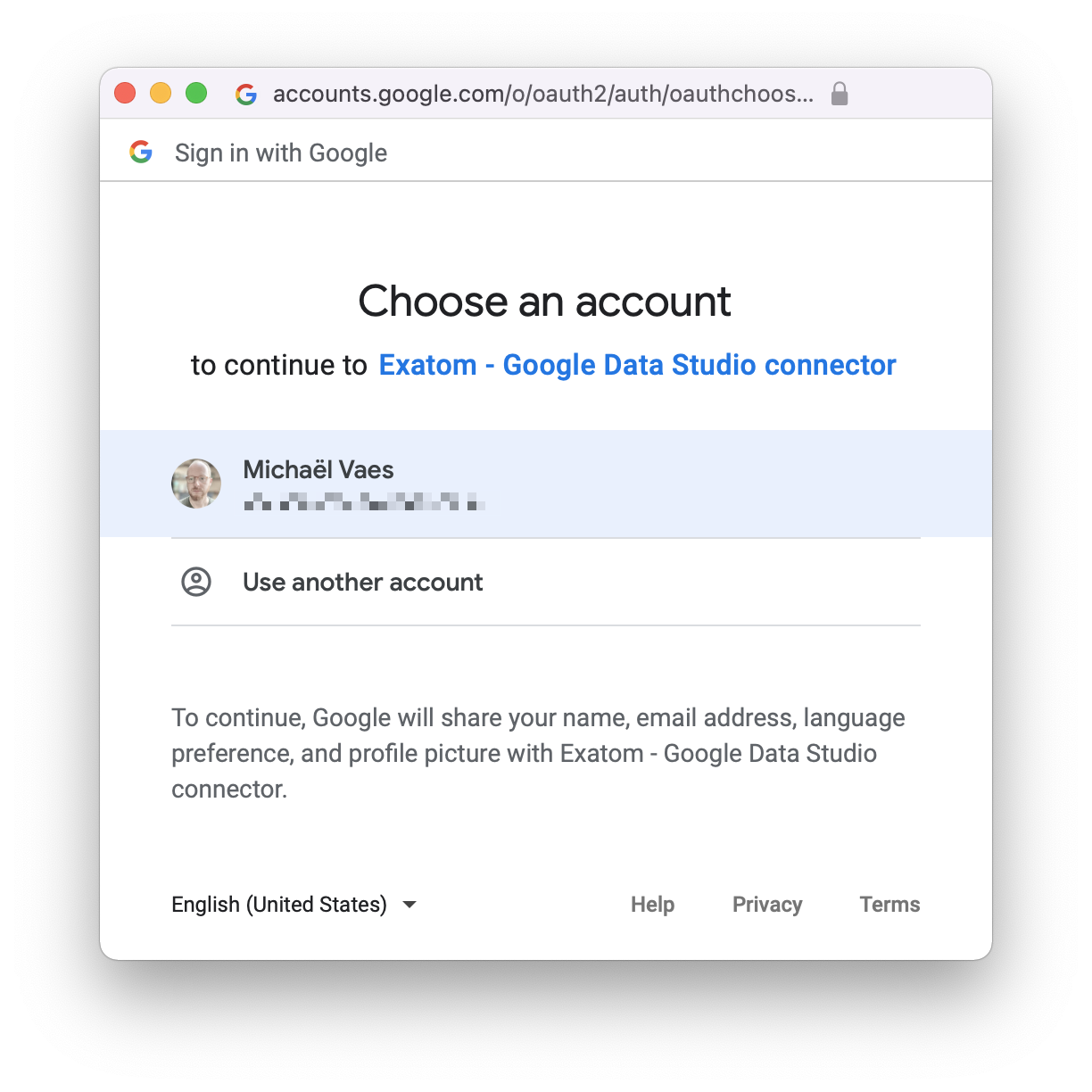Open the English (United States) language selector
This screenshot has height=1092, width=1092.
[294, 905]
